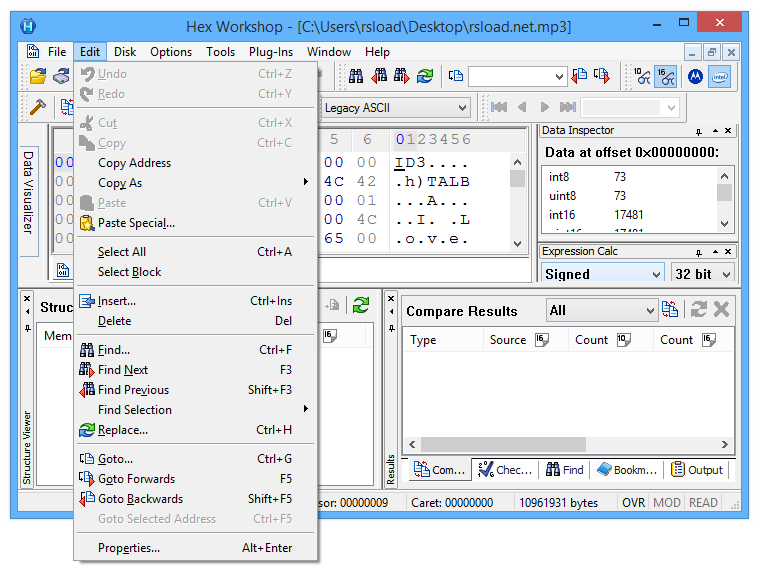Collapse the Data Inspector panel arrow
The image size is (761, 583).
715,131
